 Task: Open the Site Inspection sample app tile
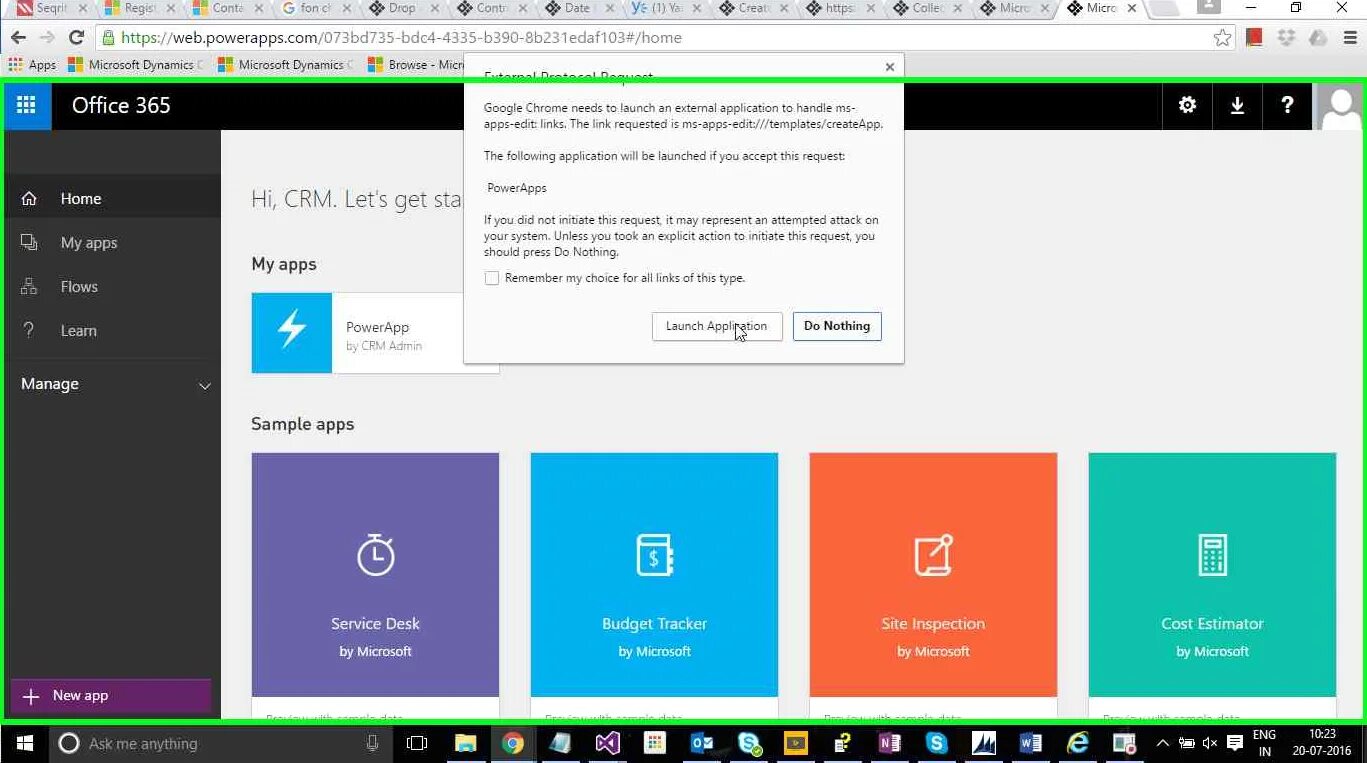(933, 575)
